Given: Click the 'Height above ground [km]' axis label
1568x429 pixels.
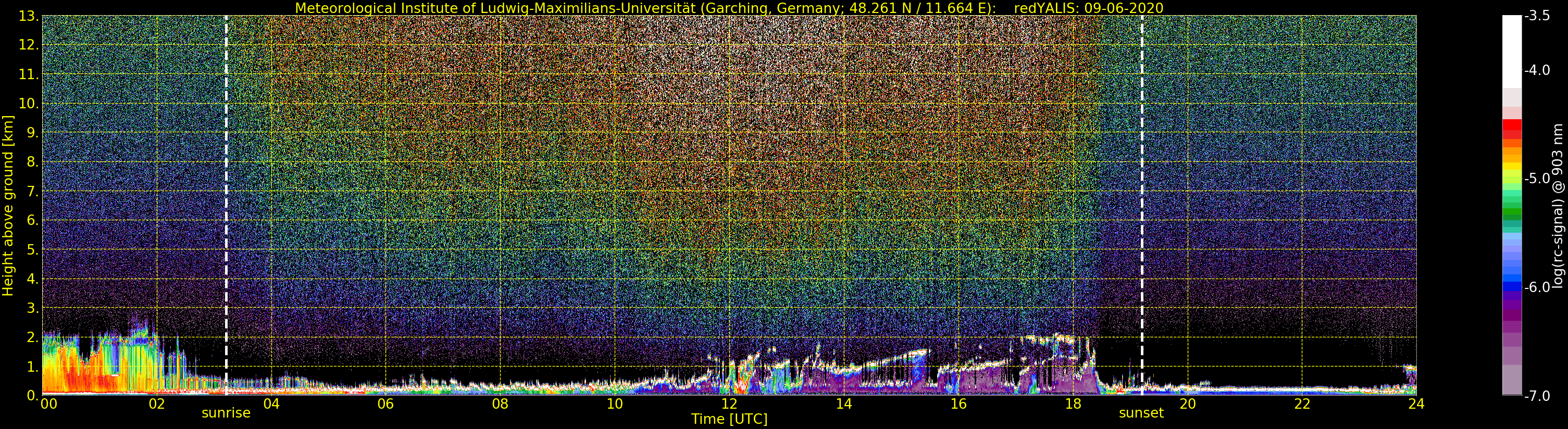Looking at the screenshot, I should 8,206.
